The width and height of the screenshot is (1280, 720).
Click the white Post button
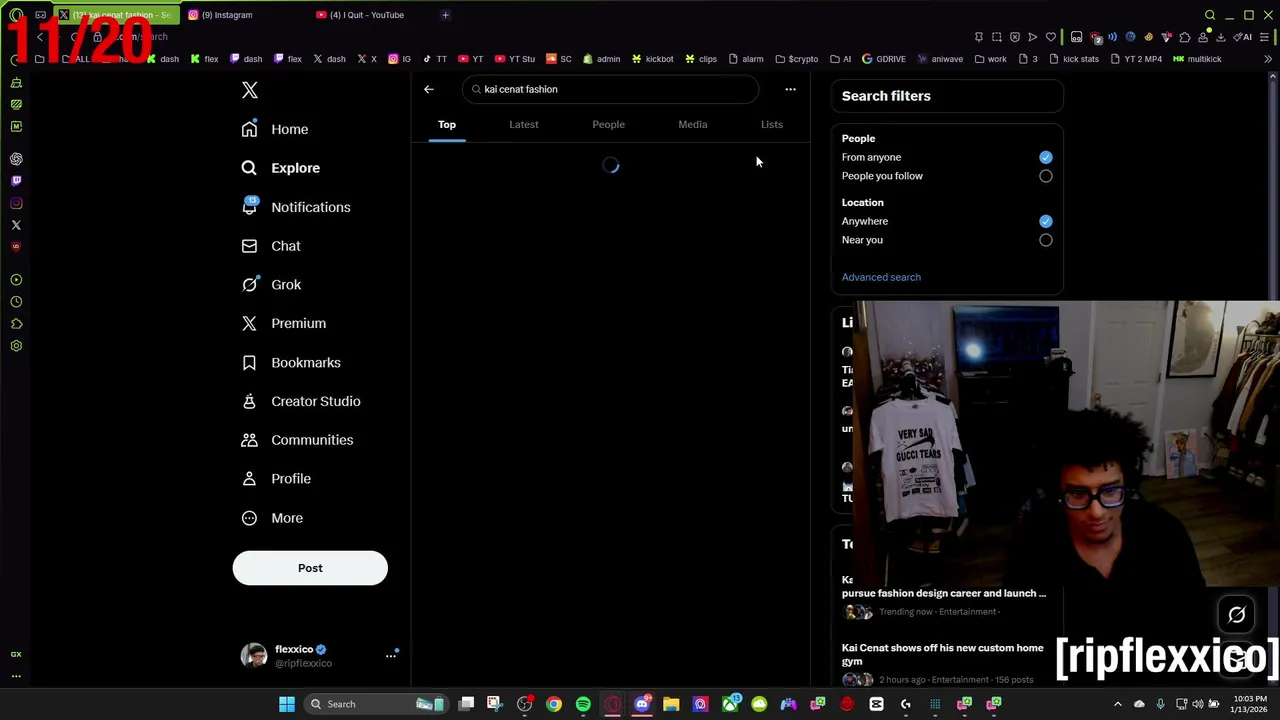tap(310, 568)
